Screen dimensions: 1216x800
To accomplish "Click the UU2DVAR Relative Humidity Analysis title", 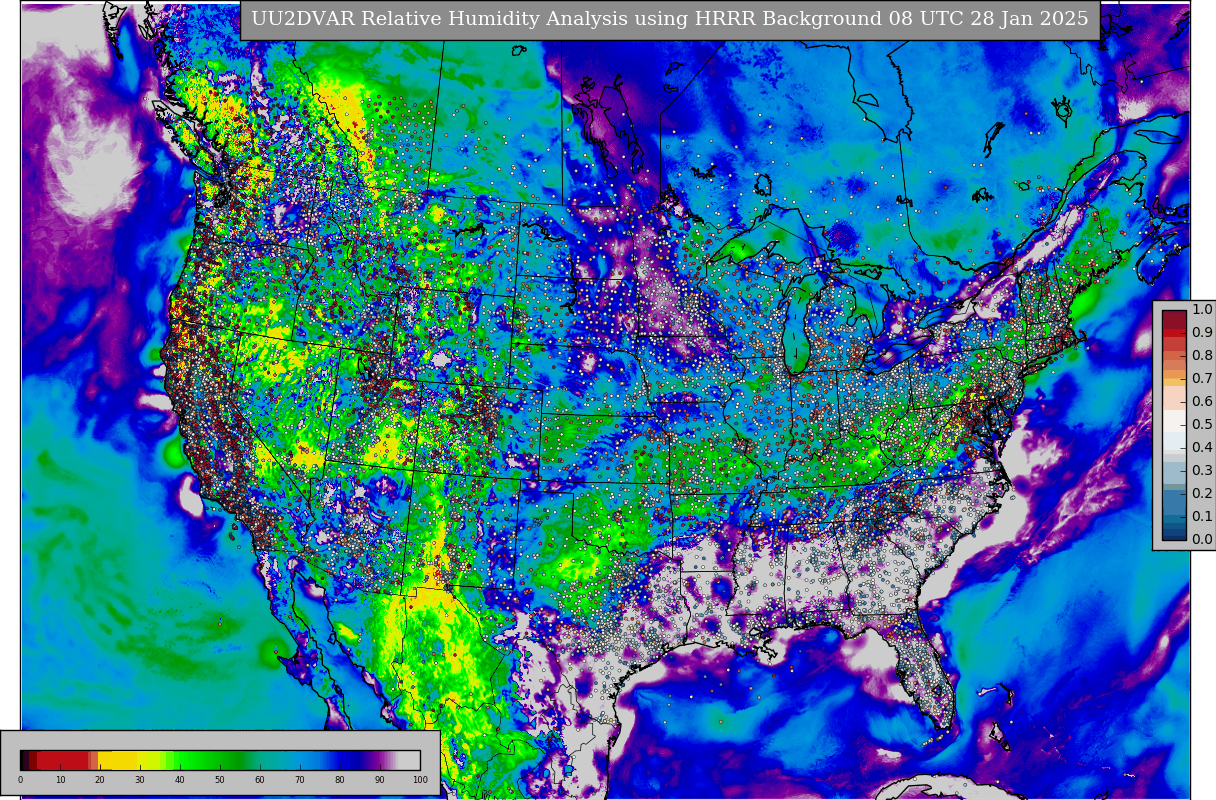I will point(669,20).
